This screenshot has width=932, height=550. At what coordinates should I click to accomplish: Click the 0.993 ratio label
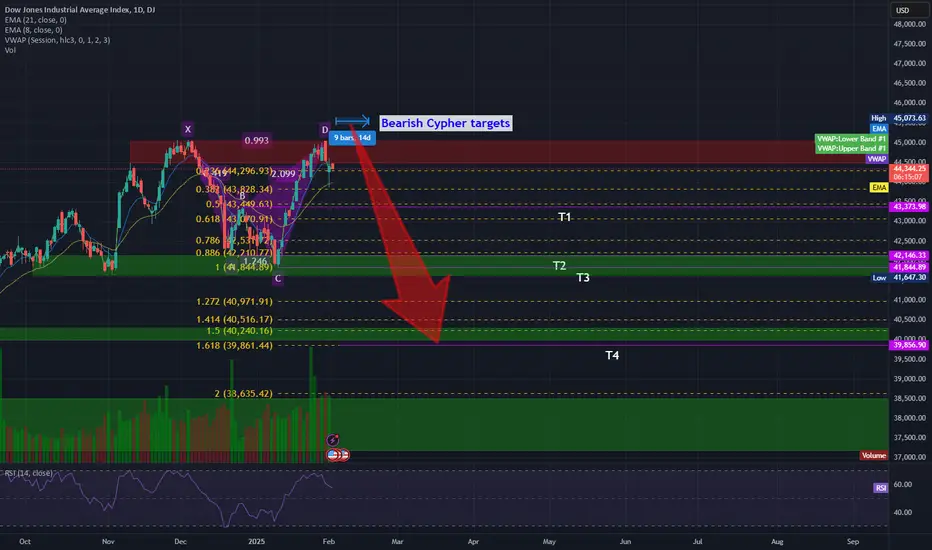pos(256,140)
